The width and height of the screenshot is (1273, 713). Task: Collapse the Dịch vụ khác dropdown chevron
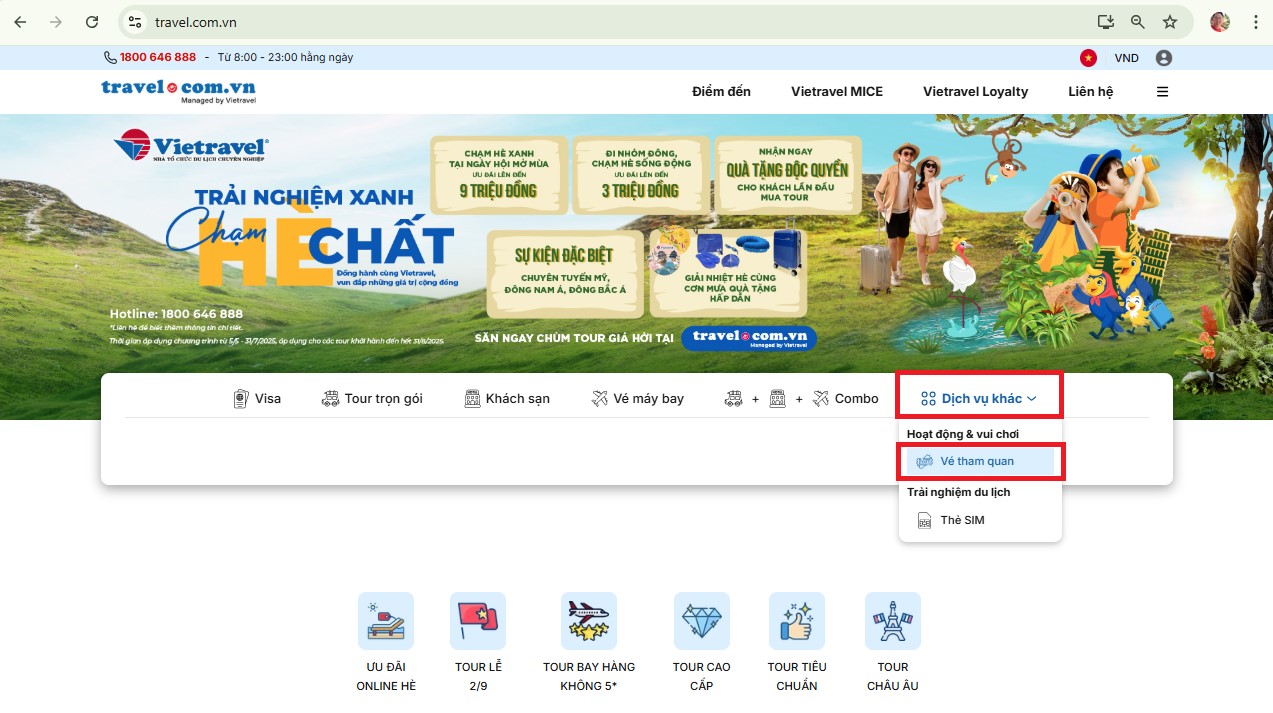point(1032,399)
